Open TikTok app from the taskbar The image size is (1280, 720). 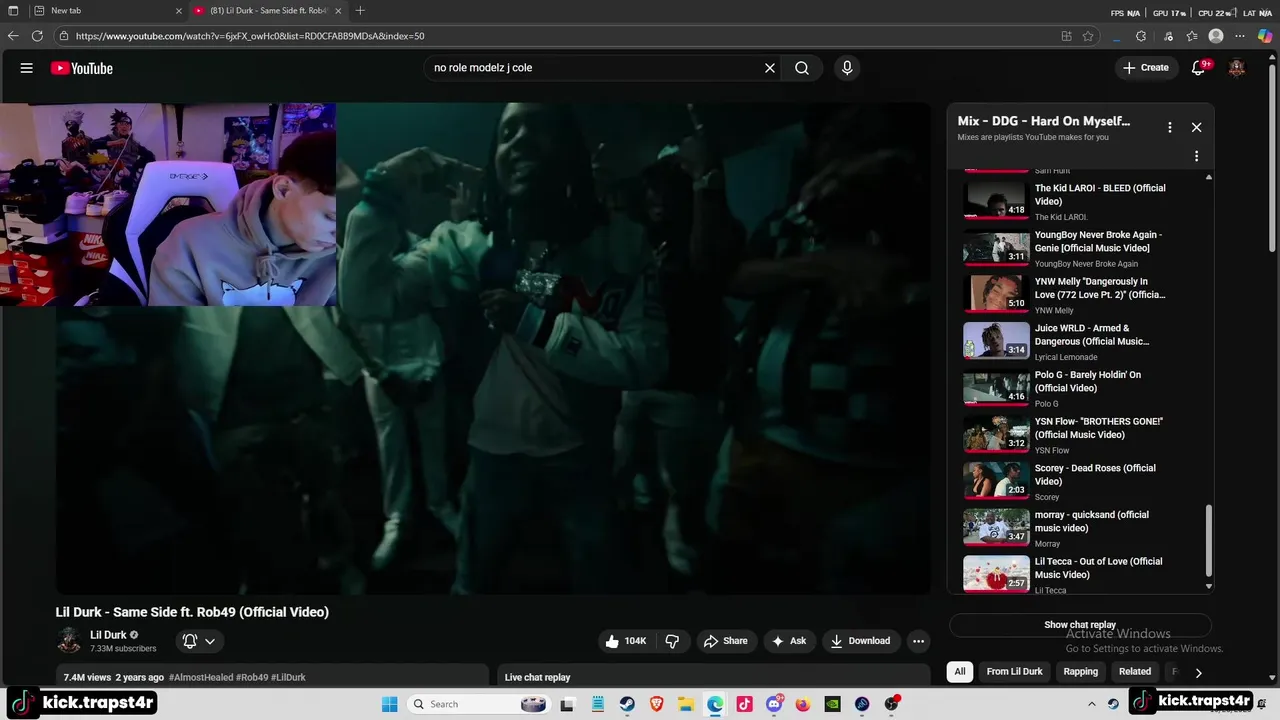click(x=744, y=704)
